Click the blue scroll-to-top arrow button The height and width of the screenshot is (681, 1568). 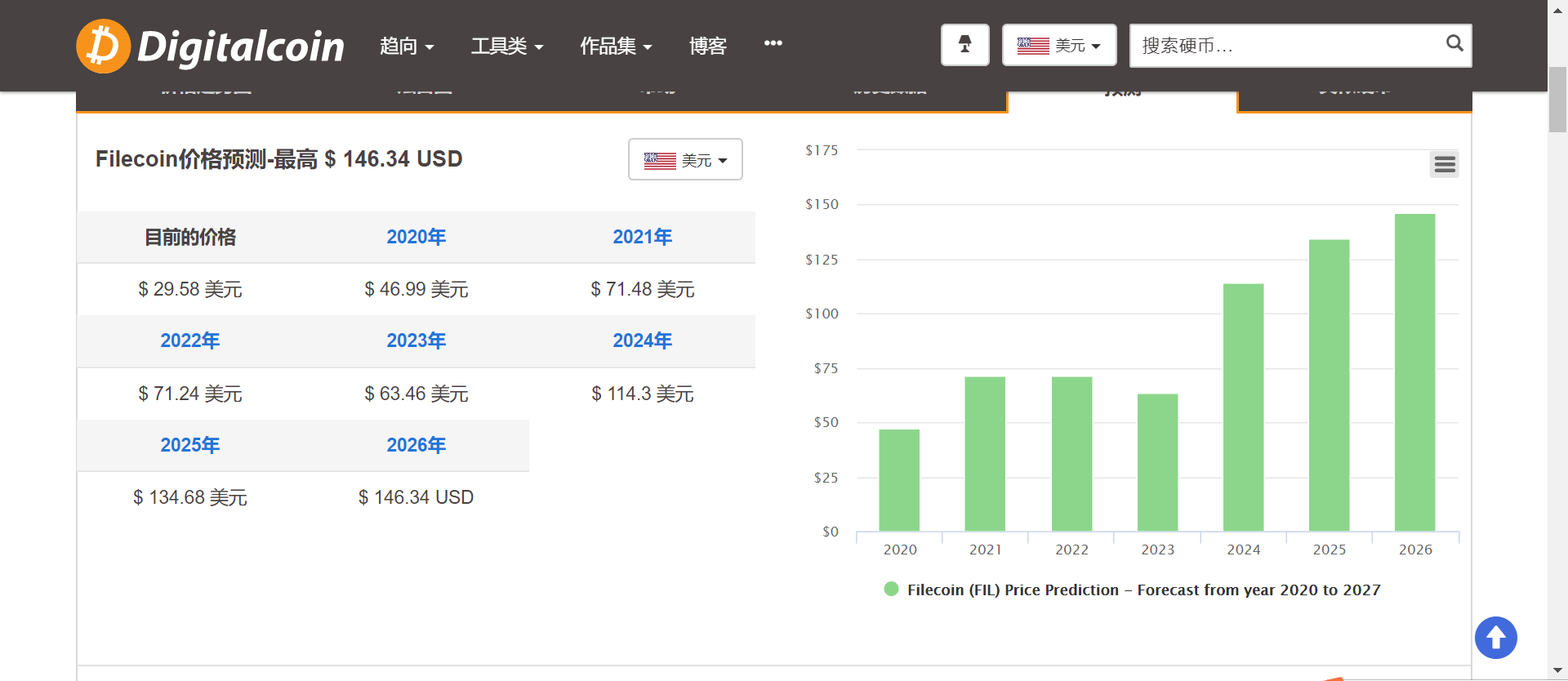pyautogui.click(x=1496, y=638)
